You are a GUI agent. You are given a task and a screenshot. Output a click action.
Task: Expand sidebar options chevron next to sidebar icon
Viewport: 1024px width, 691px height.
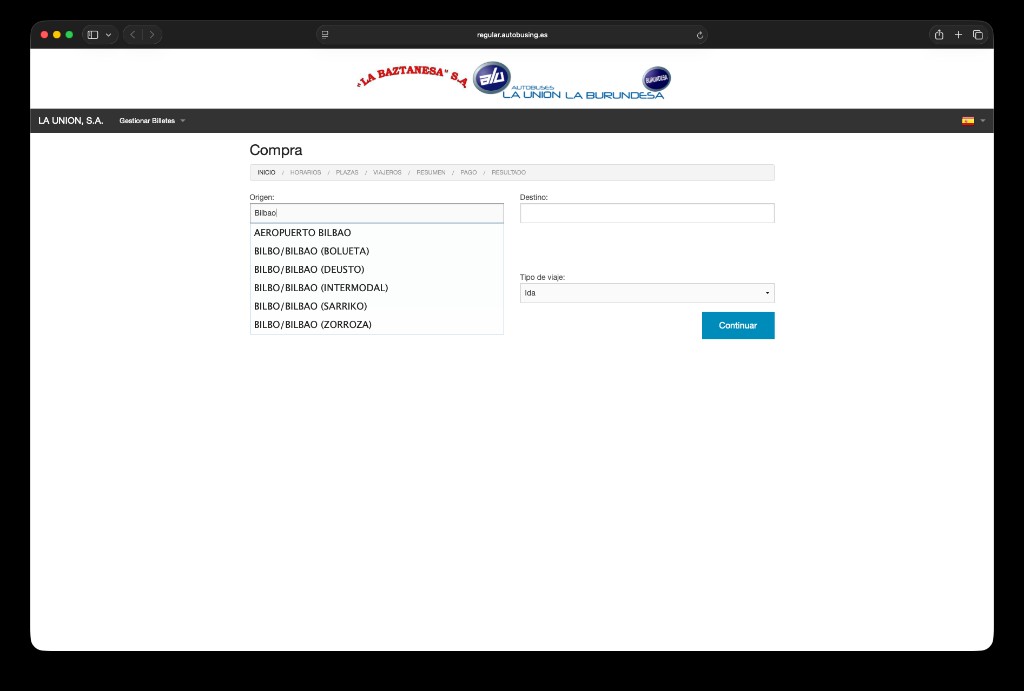point(108,35)
